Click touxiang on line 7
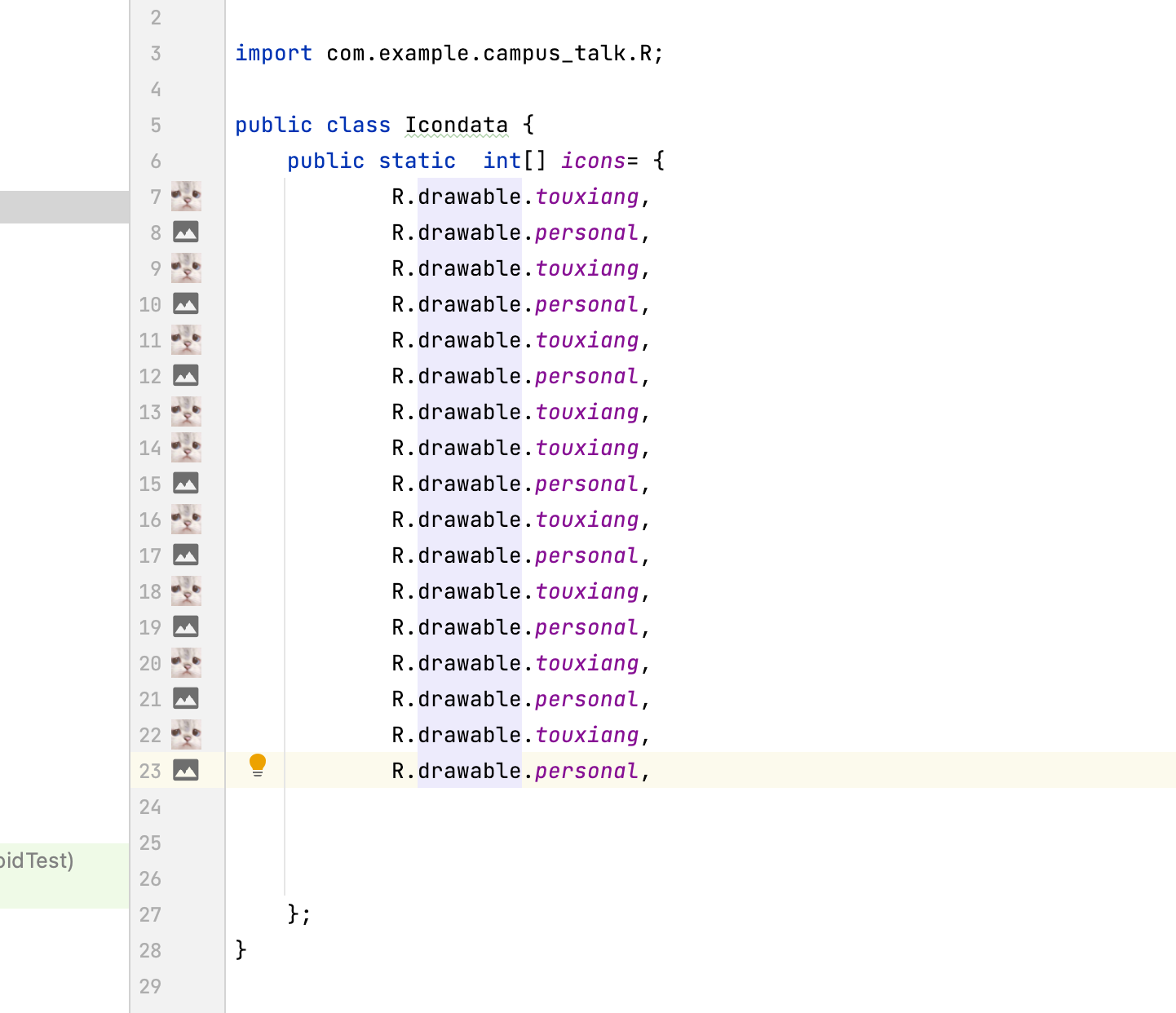The image size is (1176, 1013). tap(587, 197)
